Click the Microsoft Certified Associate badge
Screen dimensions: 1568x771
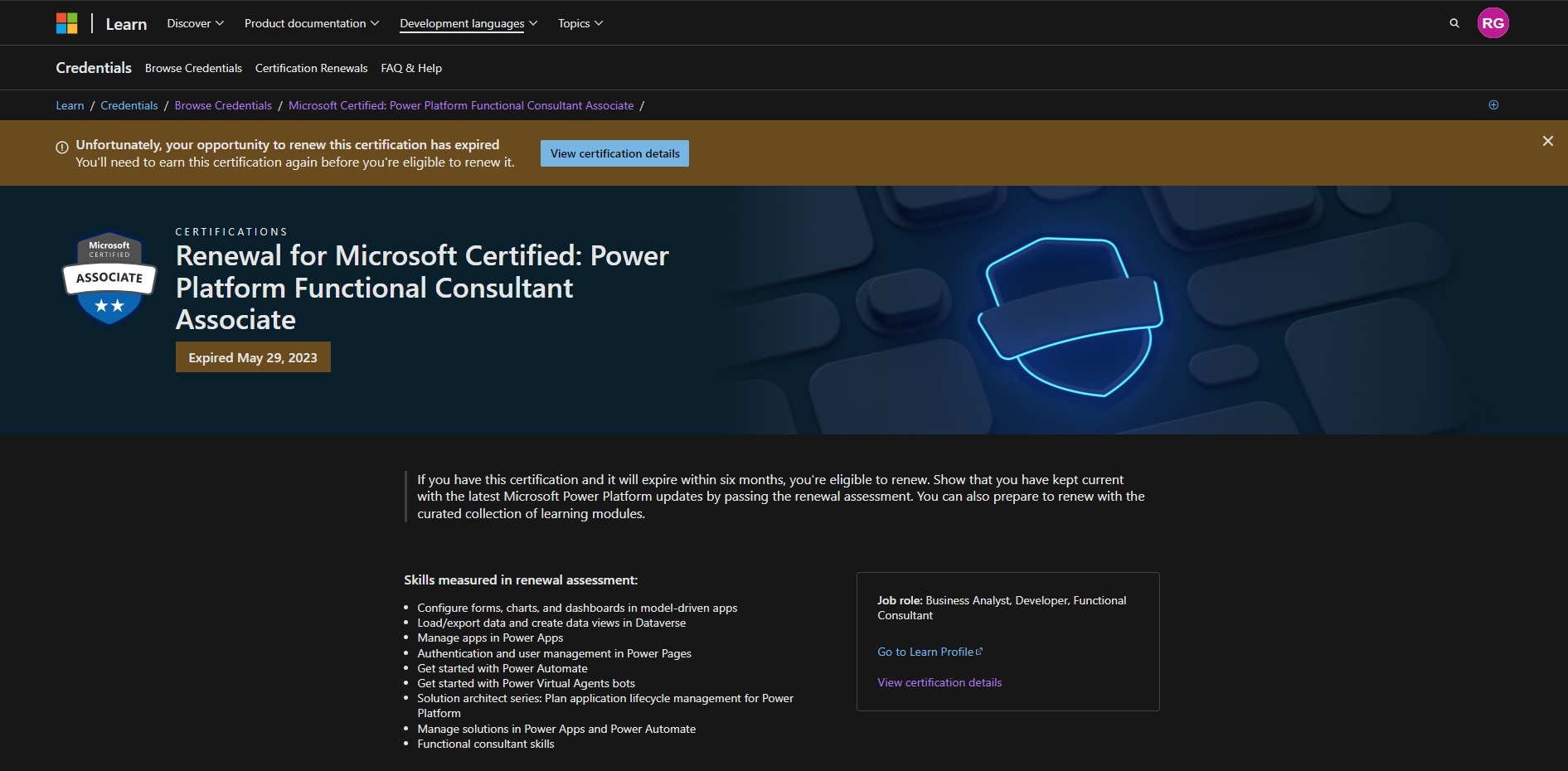pyautogui.click(x=109, y=278)
